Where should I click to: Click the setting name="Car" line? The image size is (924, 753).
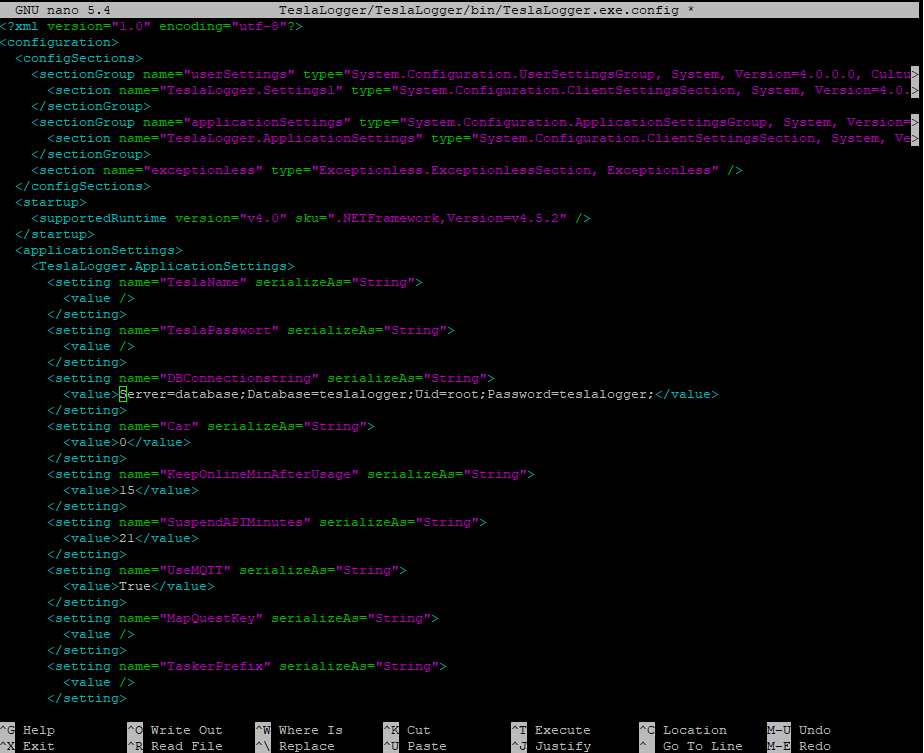click(x=211, y=427)
